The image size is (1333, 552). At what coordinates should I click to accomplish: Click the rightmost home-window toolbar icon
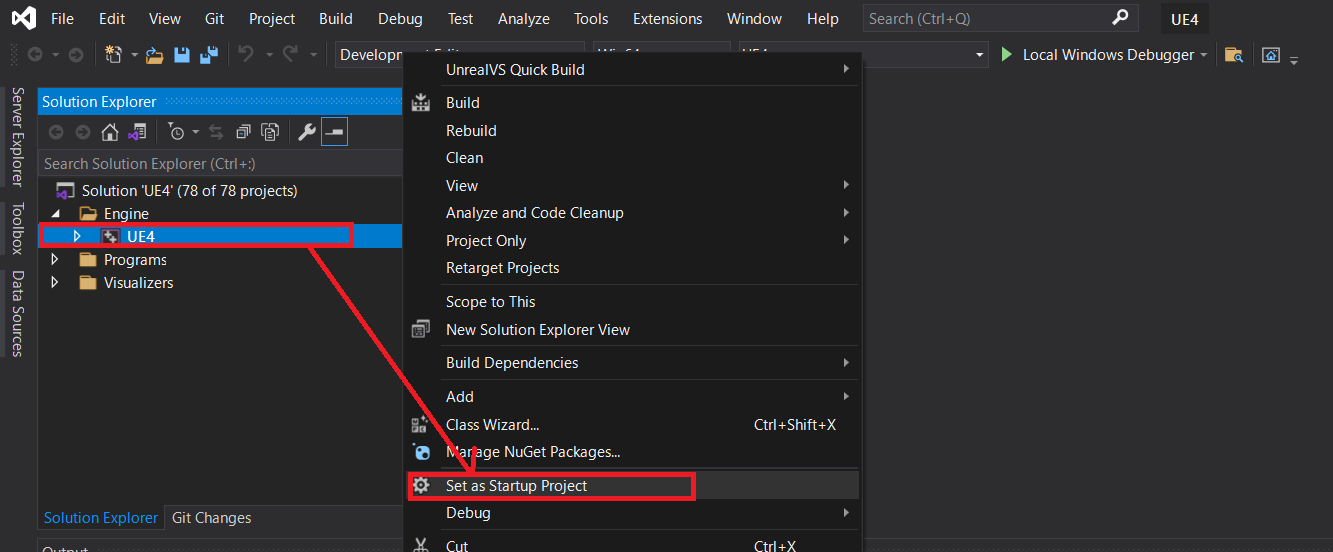(1271, 55)
